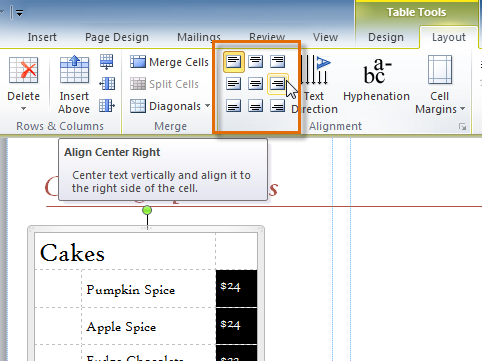The height and width of the screenshot is (361, 482).
Task: Select the Align Bottom Left icon
Action: pos(233,106)
